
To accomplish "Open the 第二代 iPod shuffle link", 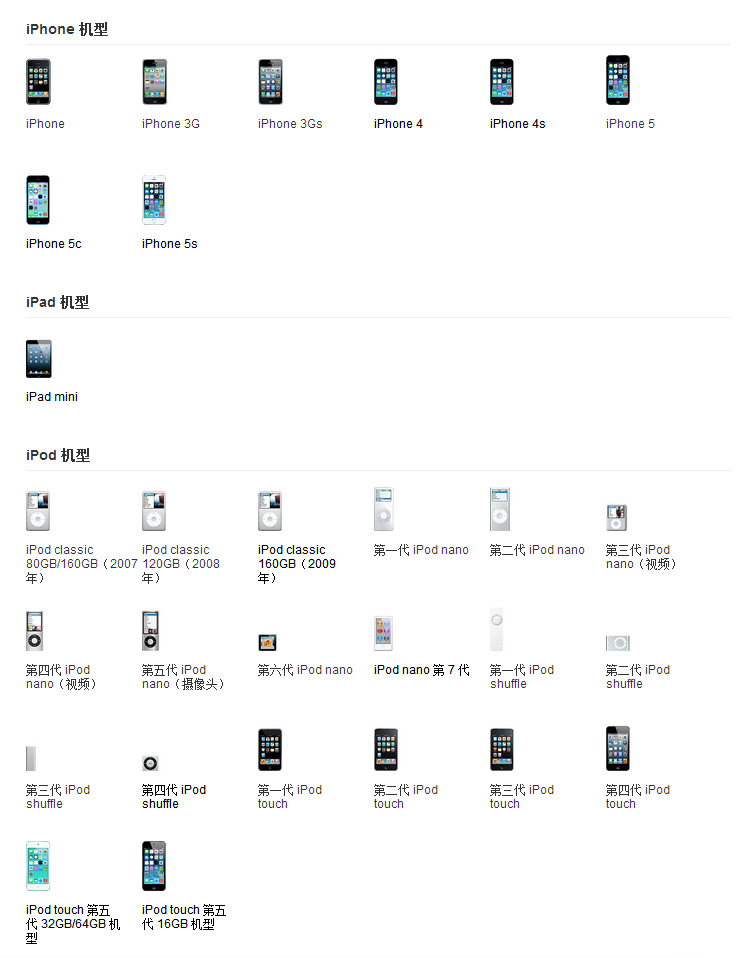I will pos(638,676).
